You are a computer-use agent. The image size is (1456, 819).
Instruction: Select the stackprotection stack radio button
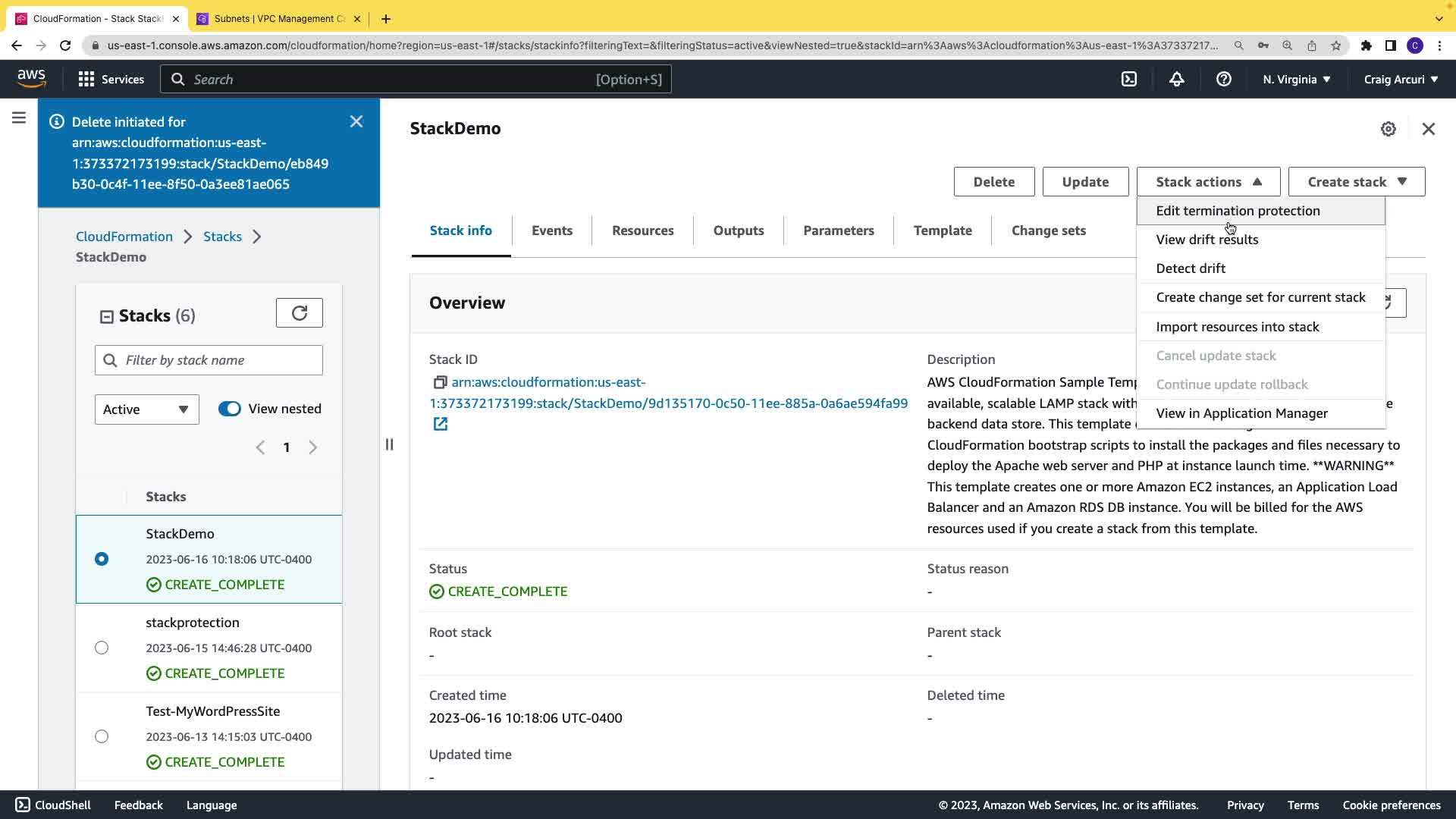click(x=102, y=648)
